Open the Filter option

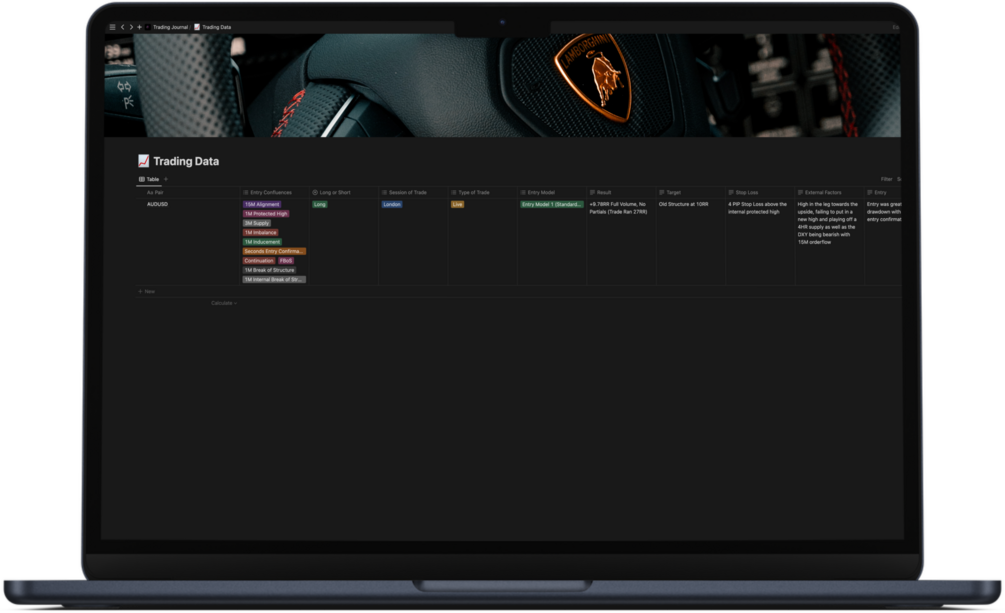tap(886, 180)
